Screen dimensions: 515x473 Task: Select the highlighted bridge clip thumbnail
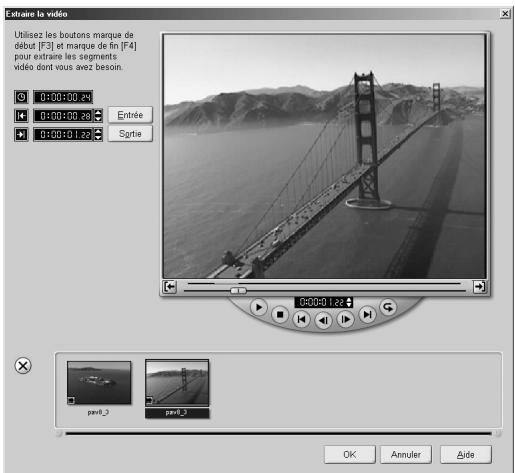[x=177, y=383]
